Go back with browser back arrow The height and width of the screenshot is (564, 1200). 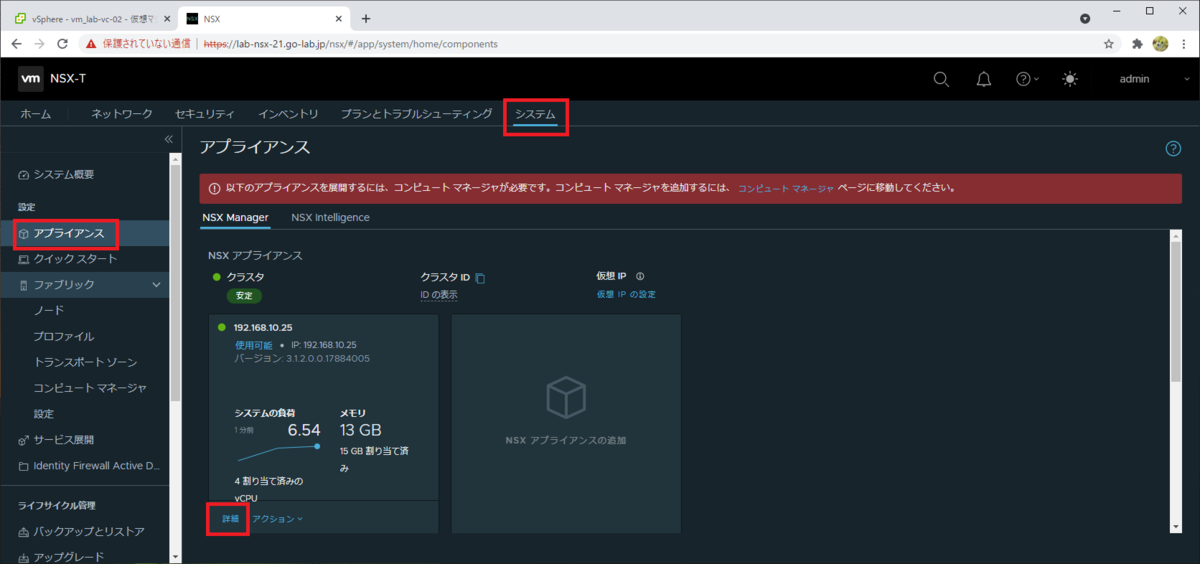point(16,44)
